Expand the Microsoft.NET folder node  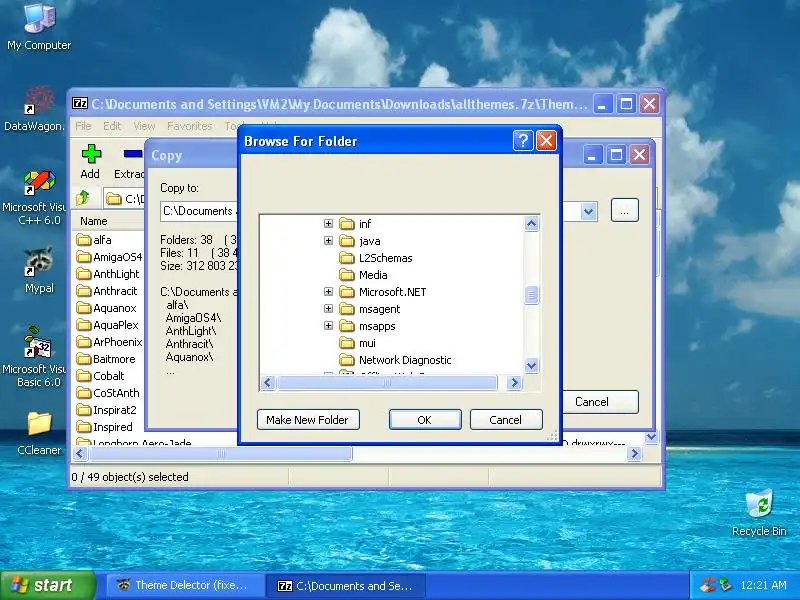[329, 291]
